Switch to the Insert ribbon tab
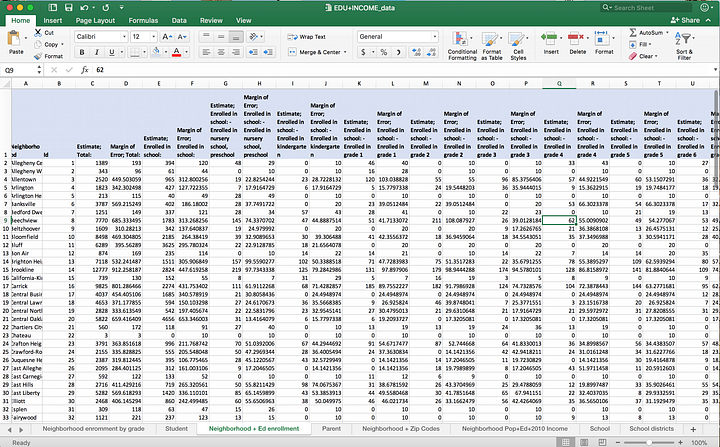The width and height of the screenshot is (720, 447). [x=53, y=21]
